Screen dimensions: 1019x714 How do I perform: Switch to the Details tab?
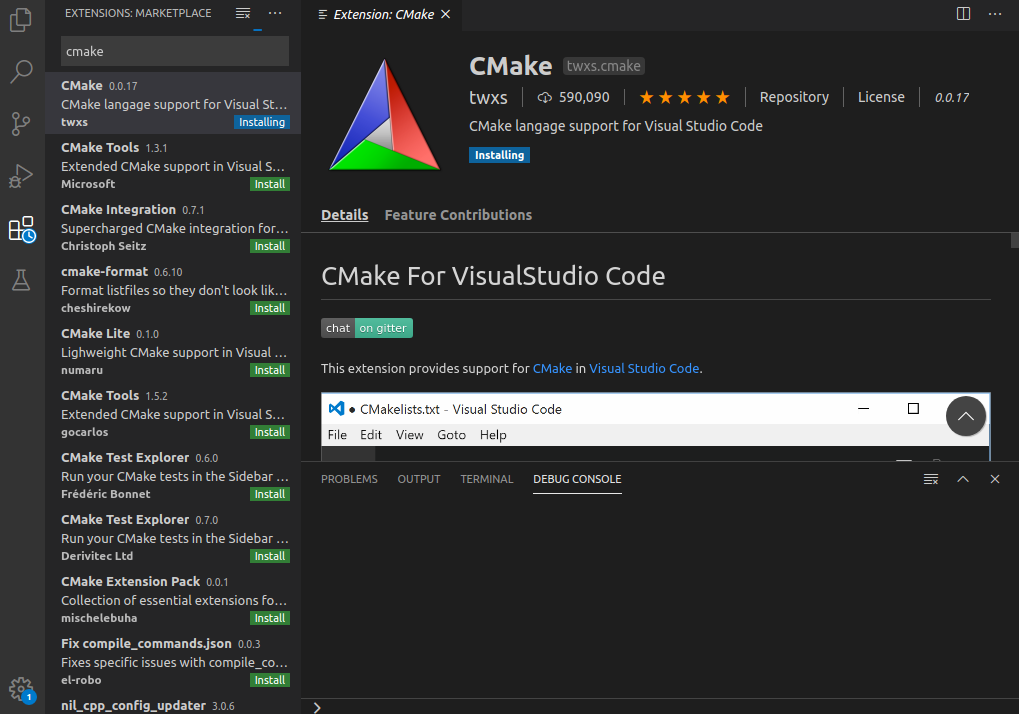coord(344,215)
